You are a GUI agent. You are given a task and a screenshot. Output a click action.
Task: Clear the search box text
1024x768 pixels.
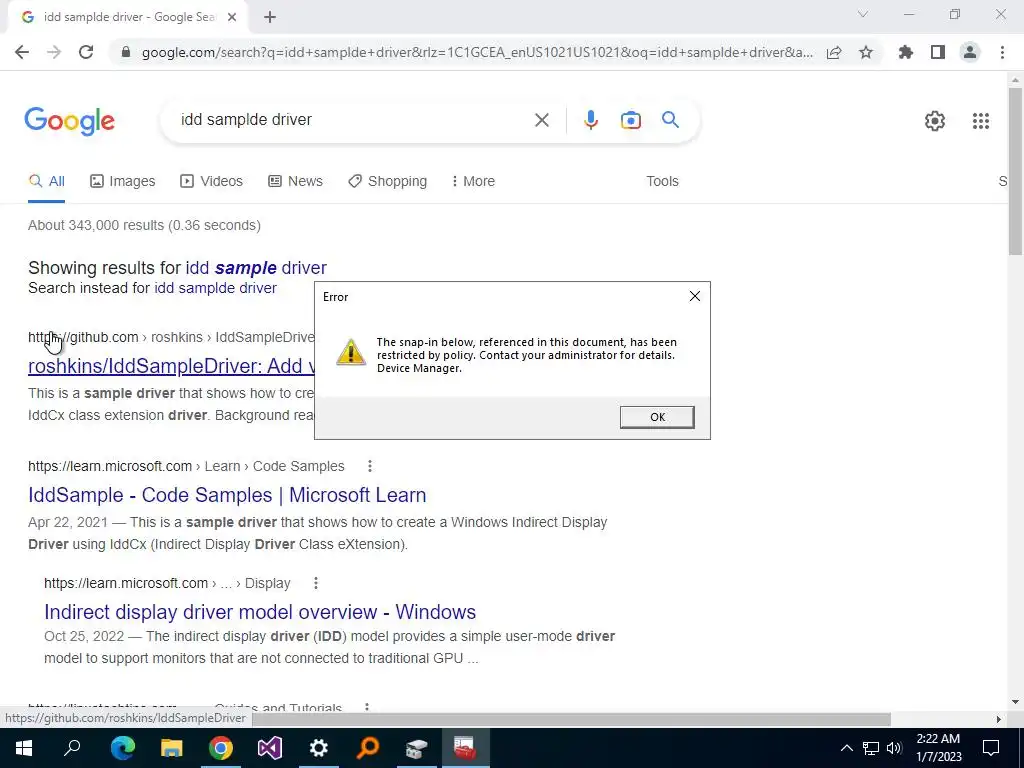(541, 120)
